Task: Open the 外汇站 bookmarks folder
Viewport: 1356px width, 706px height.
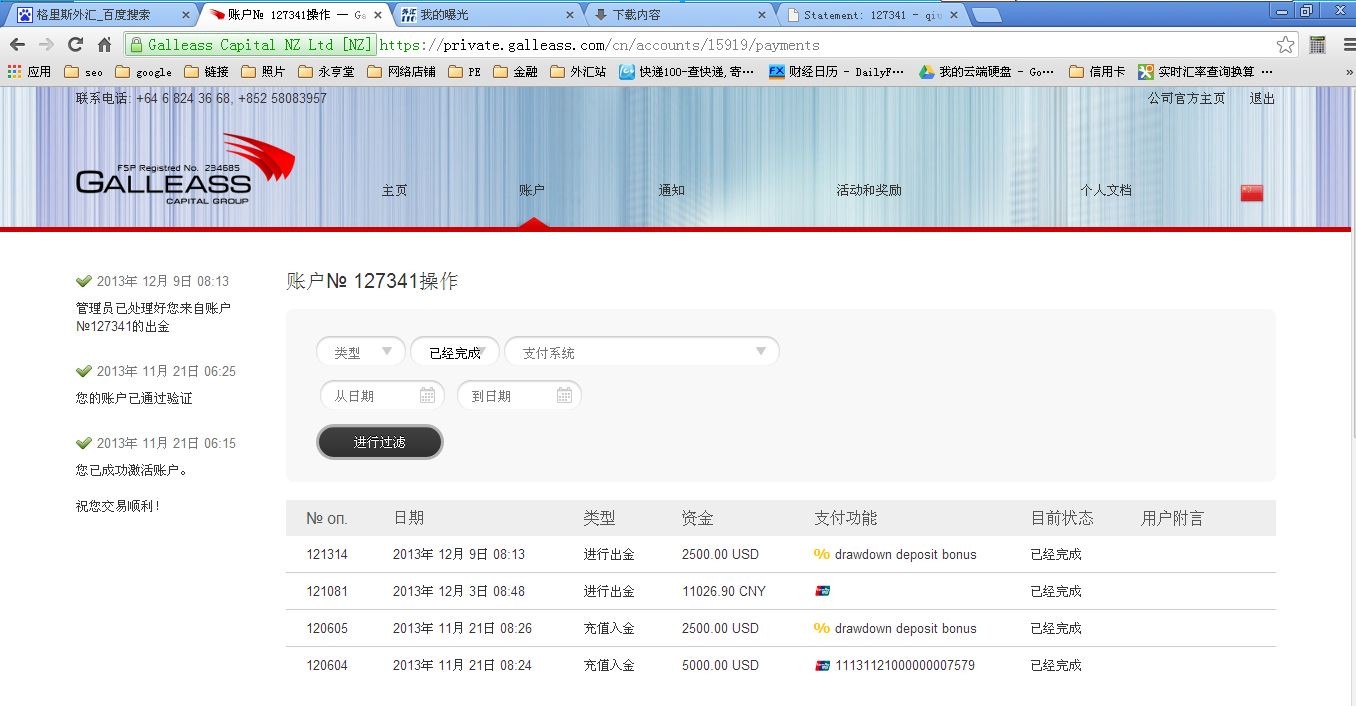Action: coord(578,72)
